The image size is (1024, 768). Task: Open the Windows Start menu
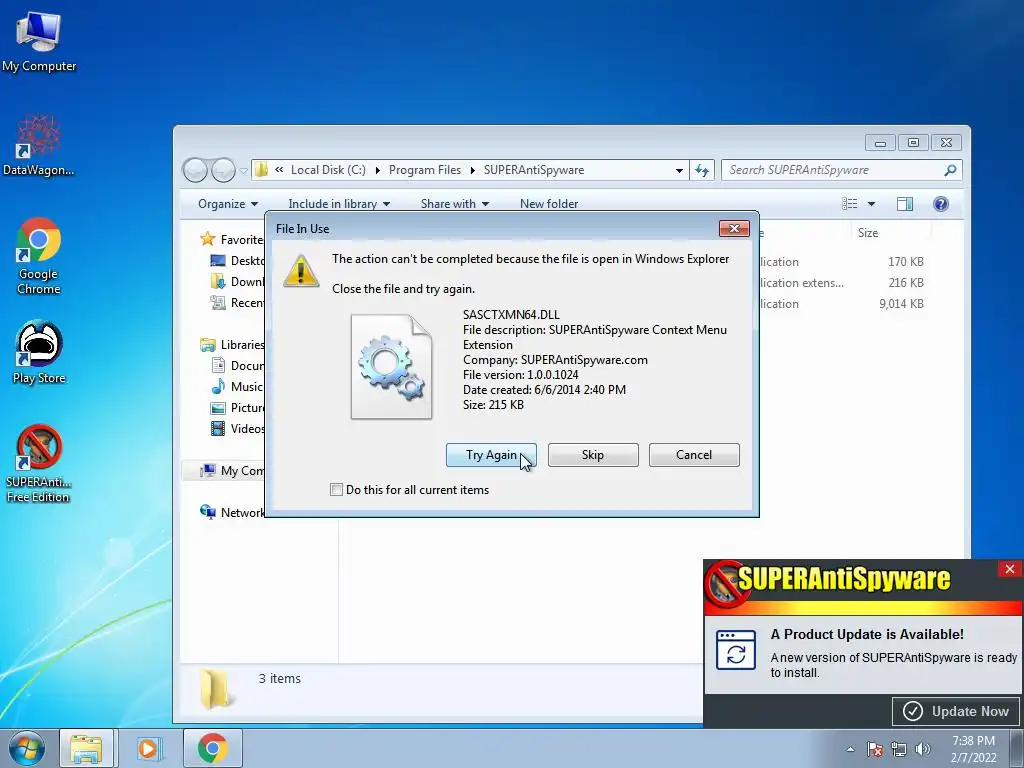27,748
